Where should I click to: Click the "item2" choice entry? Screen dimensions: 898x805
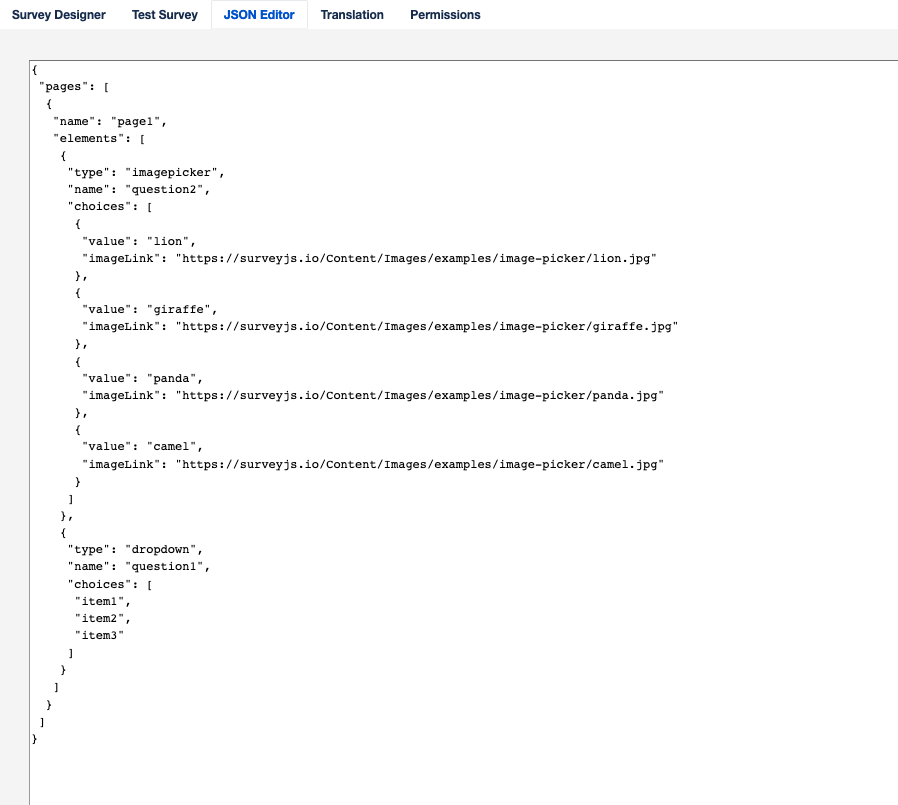(x=103, y=618)
